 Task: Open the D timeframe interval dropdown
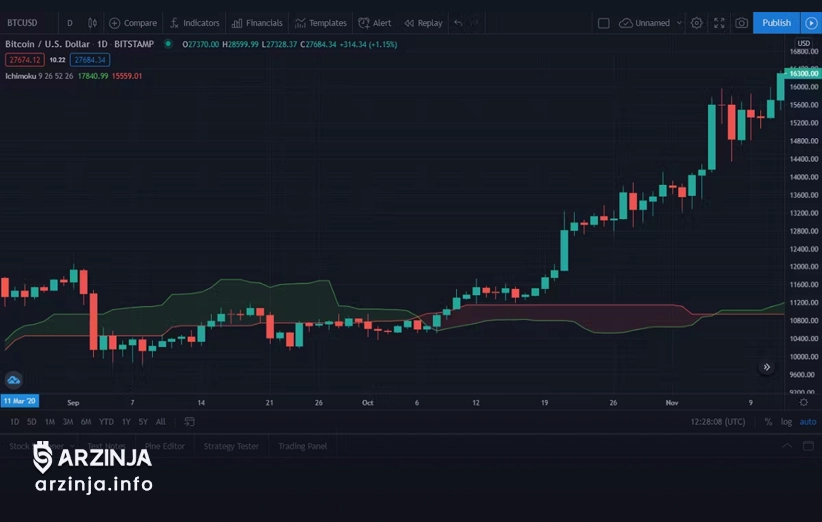[70, 23]
